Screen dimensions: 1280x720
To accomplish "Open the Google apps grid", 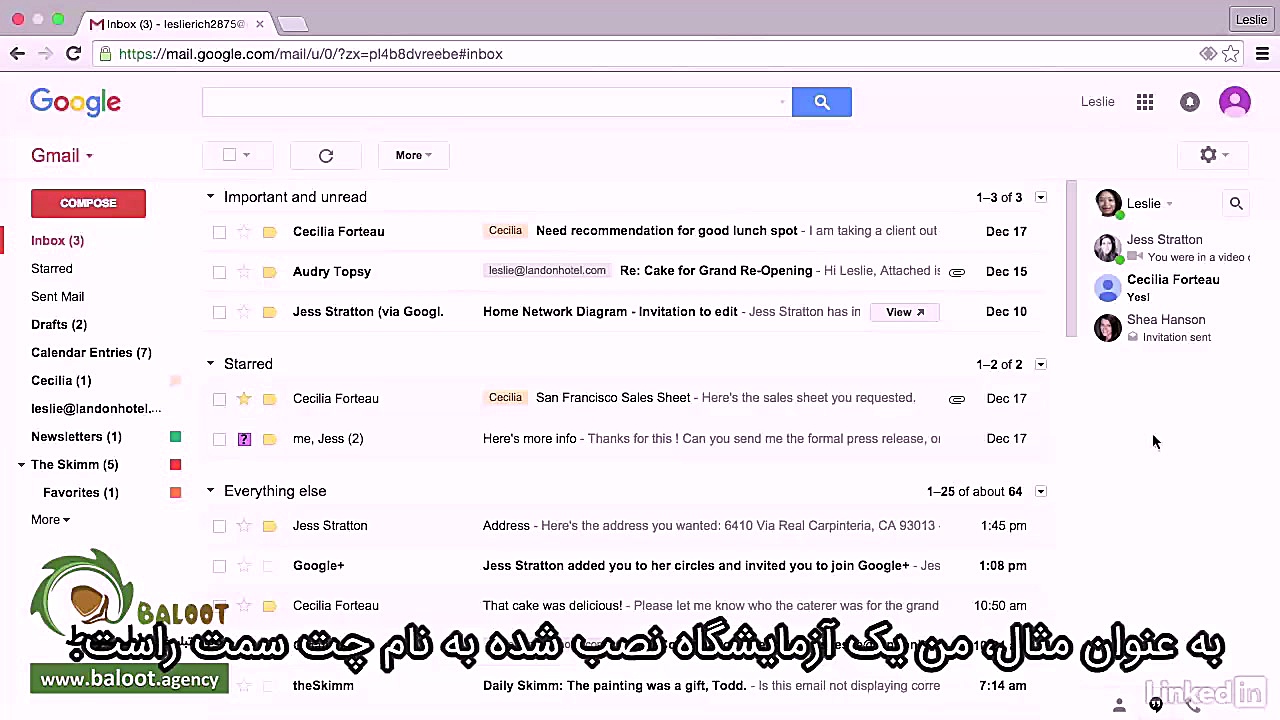I will [1145, 102].
